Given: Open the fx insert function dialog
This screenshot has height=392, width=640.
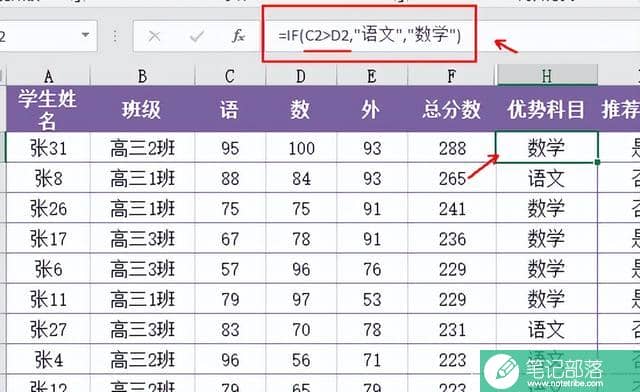Looking at the screenshot, I should click(x=238, y=36).
